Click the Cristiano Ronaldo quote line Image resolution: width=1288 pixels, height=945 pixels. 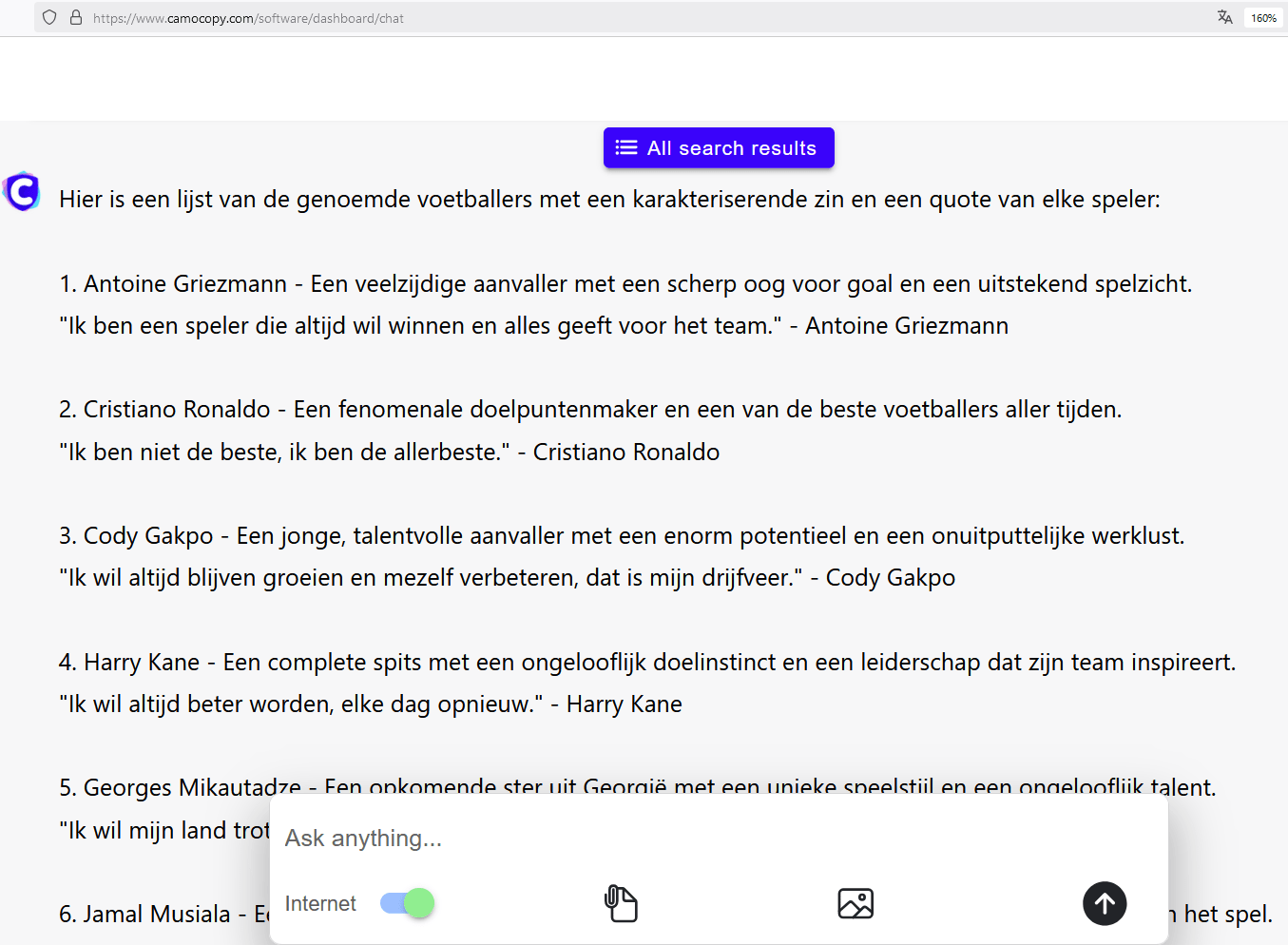pos(389,453)
